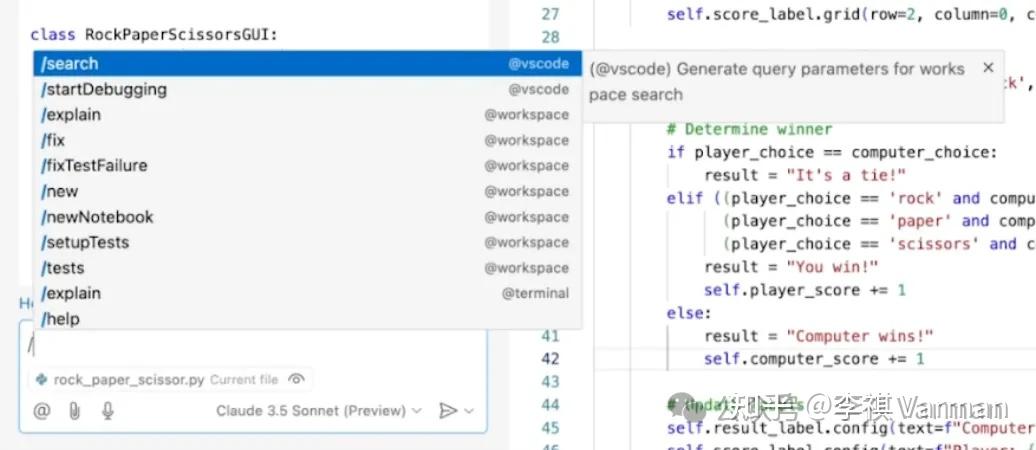1036x450 pixels.
Task: Click line number 42 in the editor gutter
Action: (x=550, y=359)
